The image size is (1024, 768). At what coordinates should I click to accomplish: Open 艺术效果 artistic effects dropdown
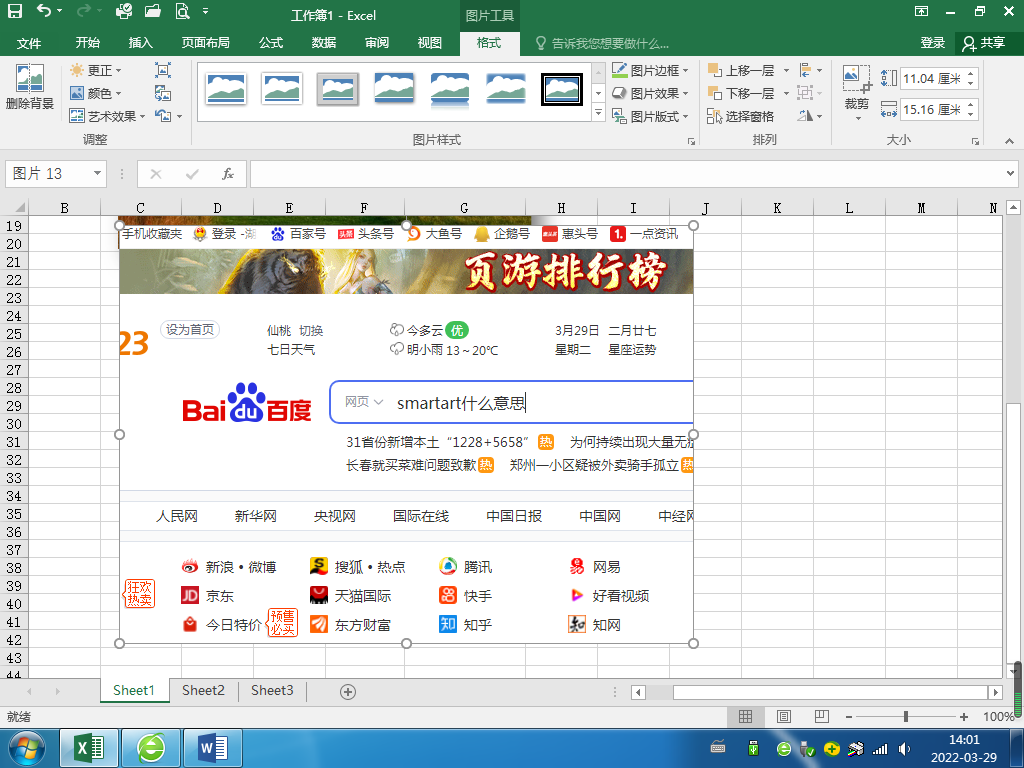pos(108,116)
